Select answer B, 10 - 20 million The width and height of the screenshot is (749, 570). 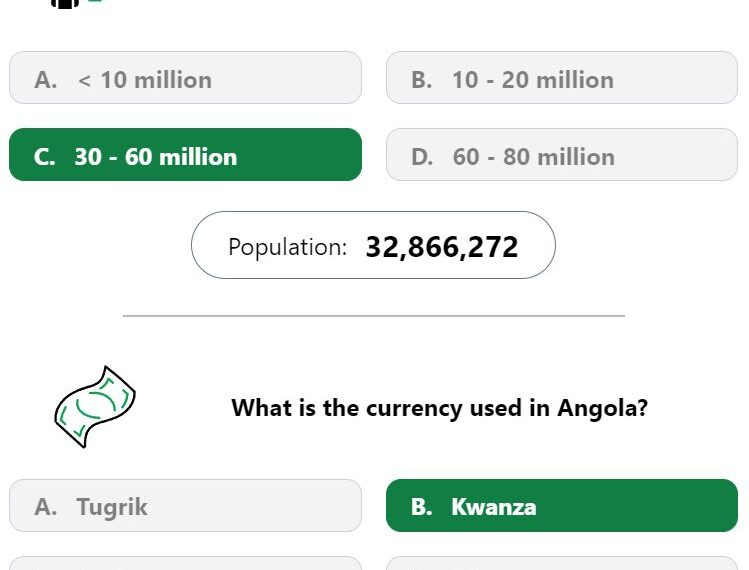562,78
